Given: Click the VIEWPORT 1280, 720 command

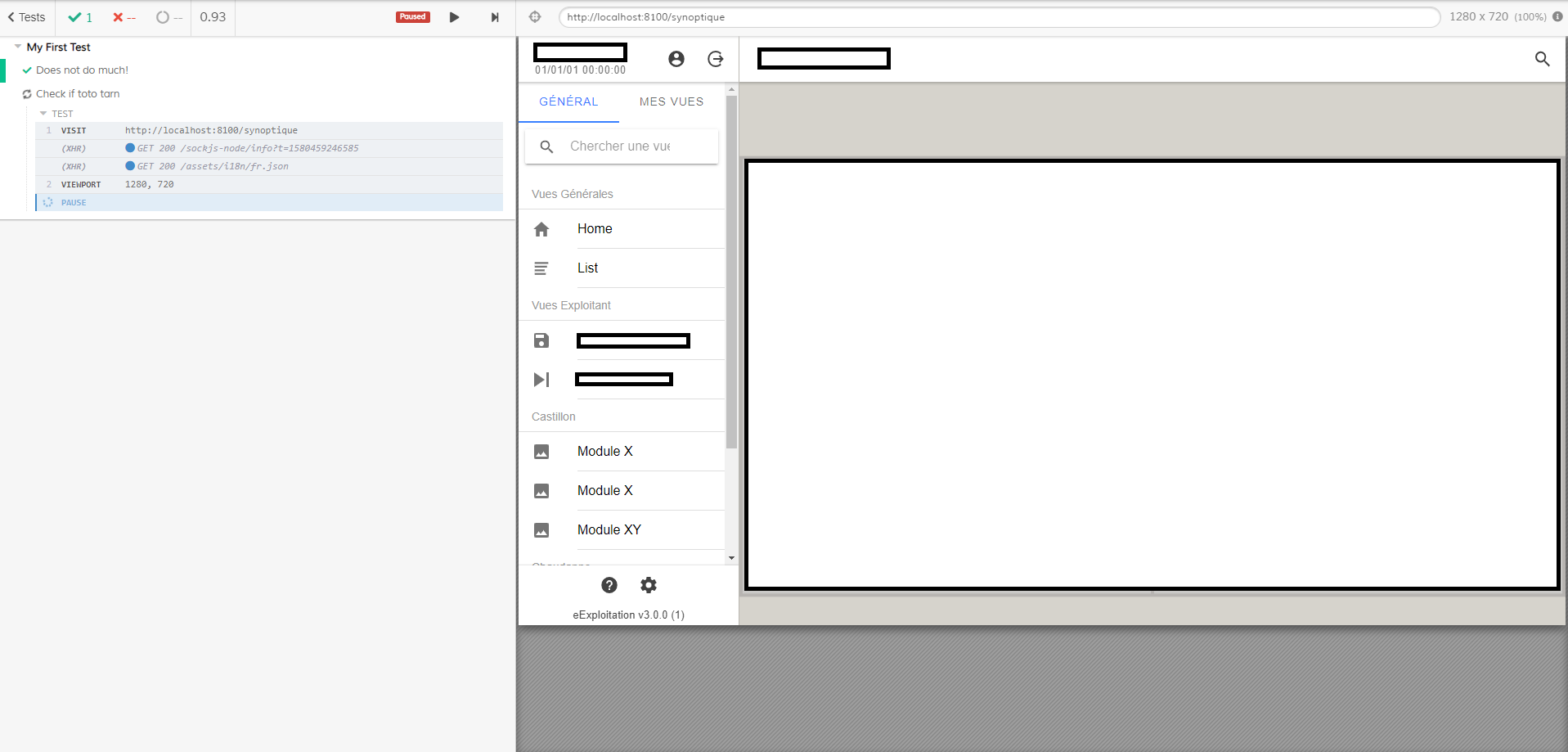Looking at the screenshot, I should [x=269, y=185].
